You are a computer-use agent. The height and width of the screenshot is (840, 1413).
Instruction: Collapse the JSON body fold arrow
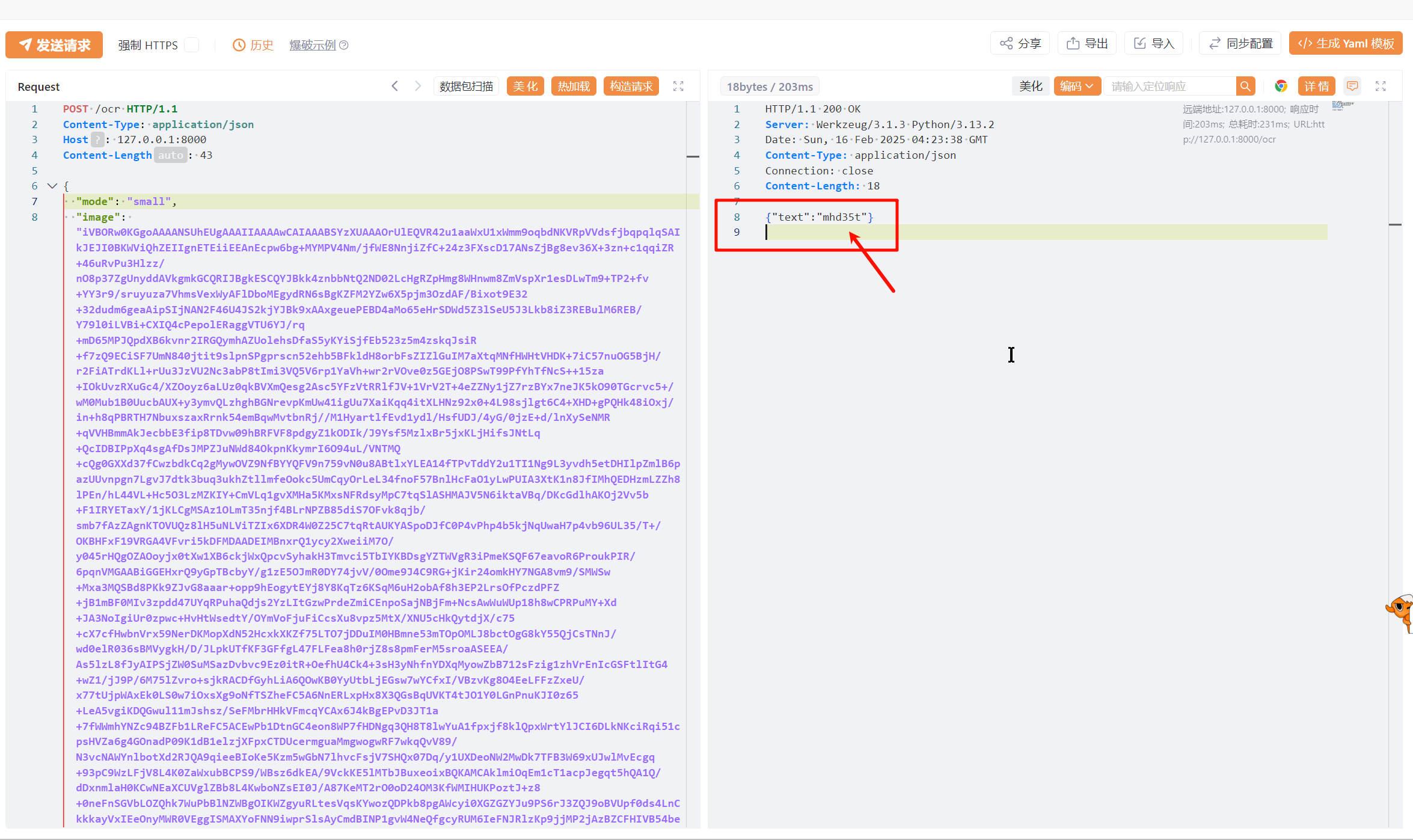52,186
